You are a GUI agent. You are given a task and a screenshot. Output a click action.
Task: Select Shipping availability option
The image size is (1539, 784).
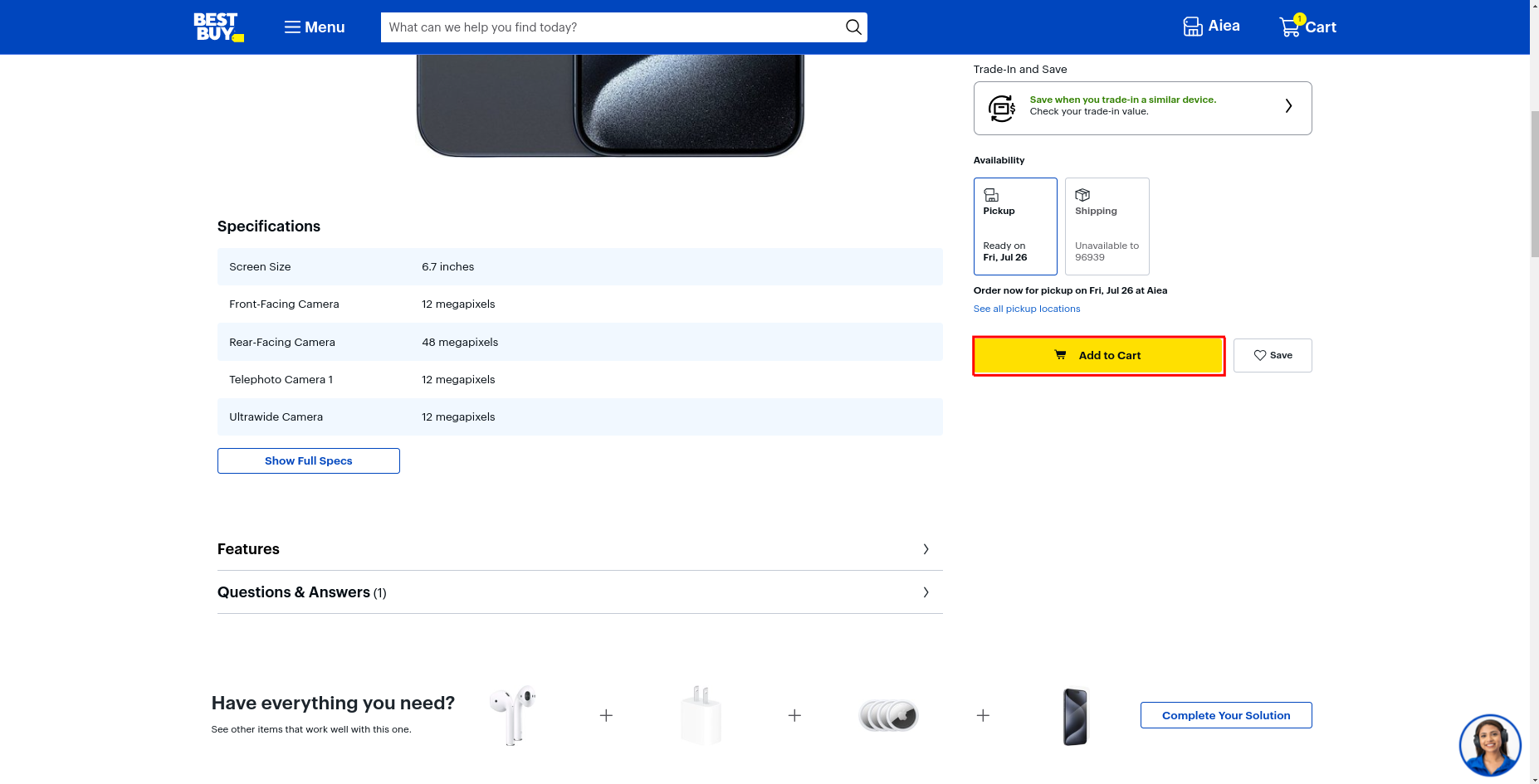click(x=1107, y=226)
